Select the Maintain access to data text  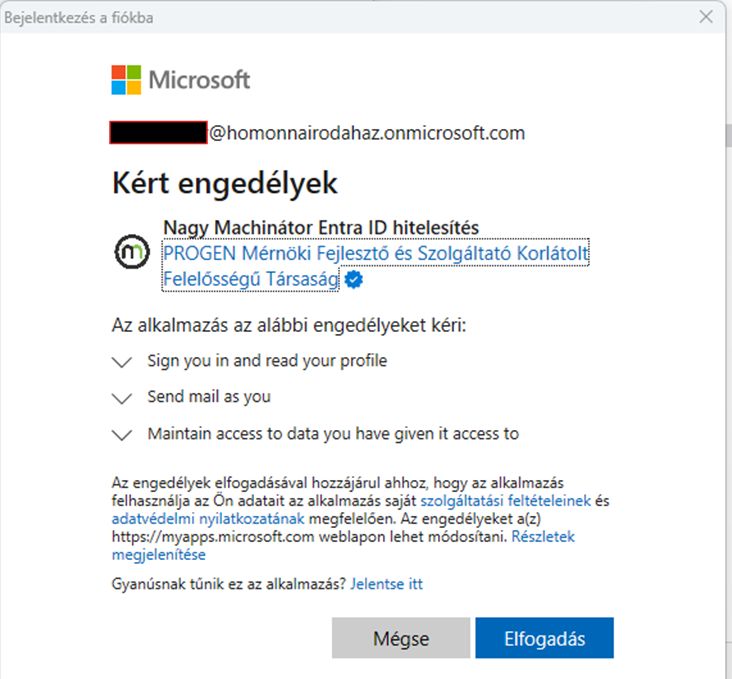pyautogui.click(x=333, y=434)
